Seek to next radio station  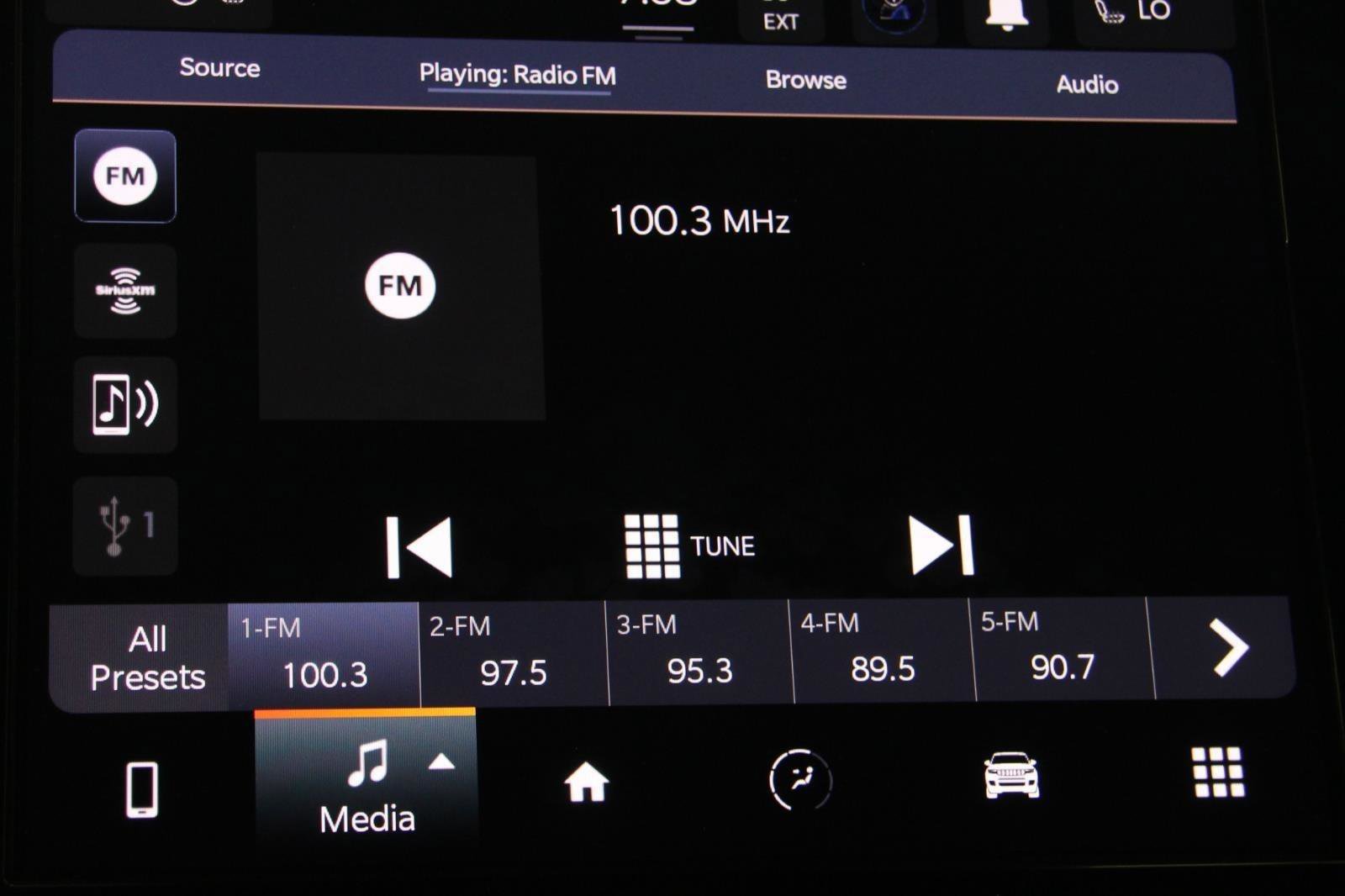[941, 546]
